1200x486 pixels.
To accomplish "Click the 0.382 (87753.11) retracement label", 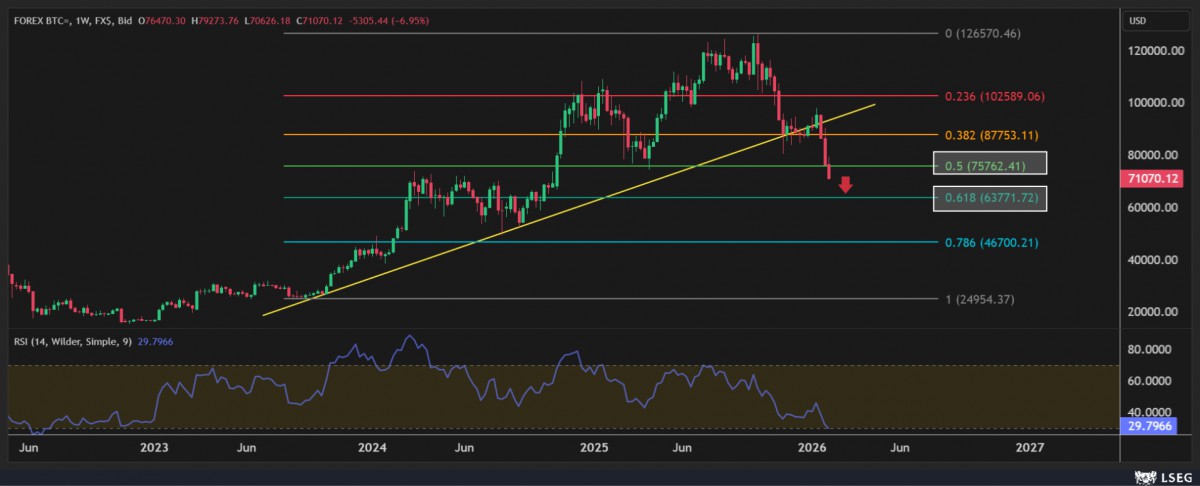I will coord(991,135).
